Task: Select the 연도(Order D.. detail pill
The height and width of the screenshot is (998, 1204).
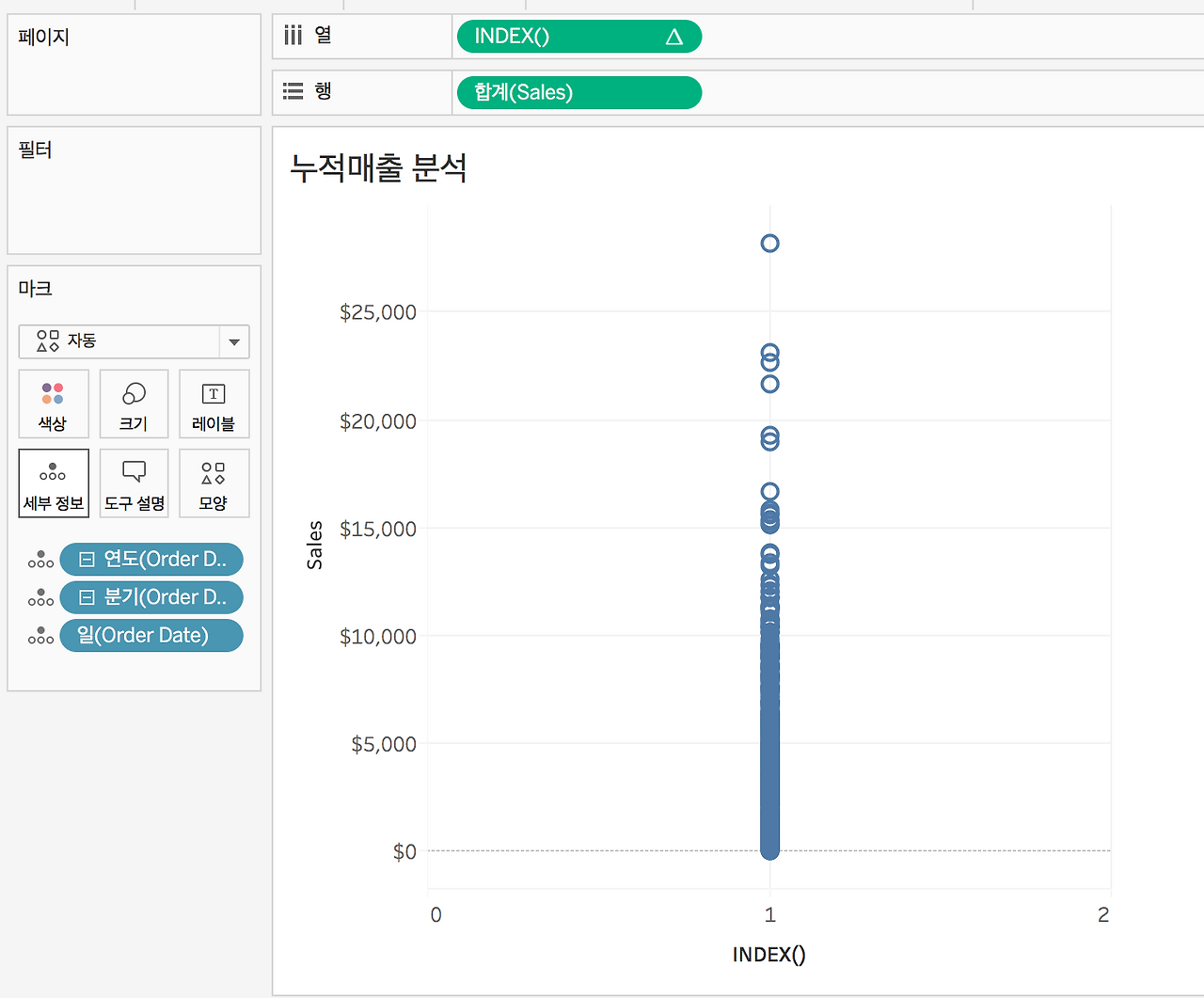Action: point(151,560)
